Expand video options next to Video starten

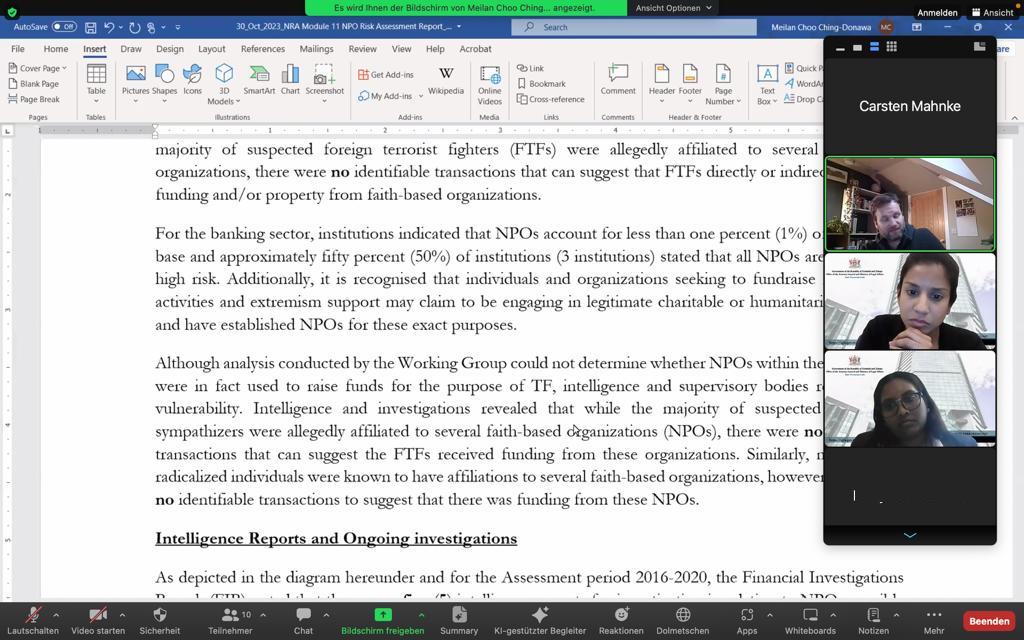122,615
